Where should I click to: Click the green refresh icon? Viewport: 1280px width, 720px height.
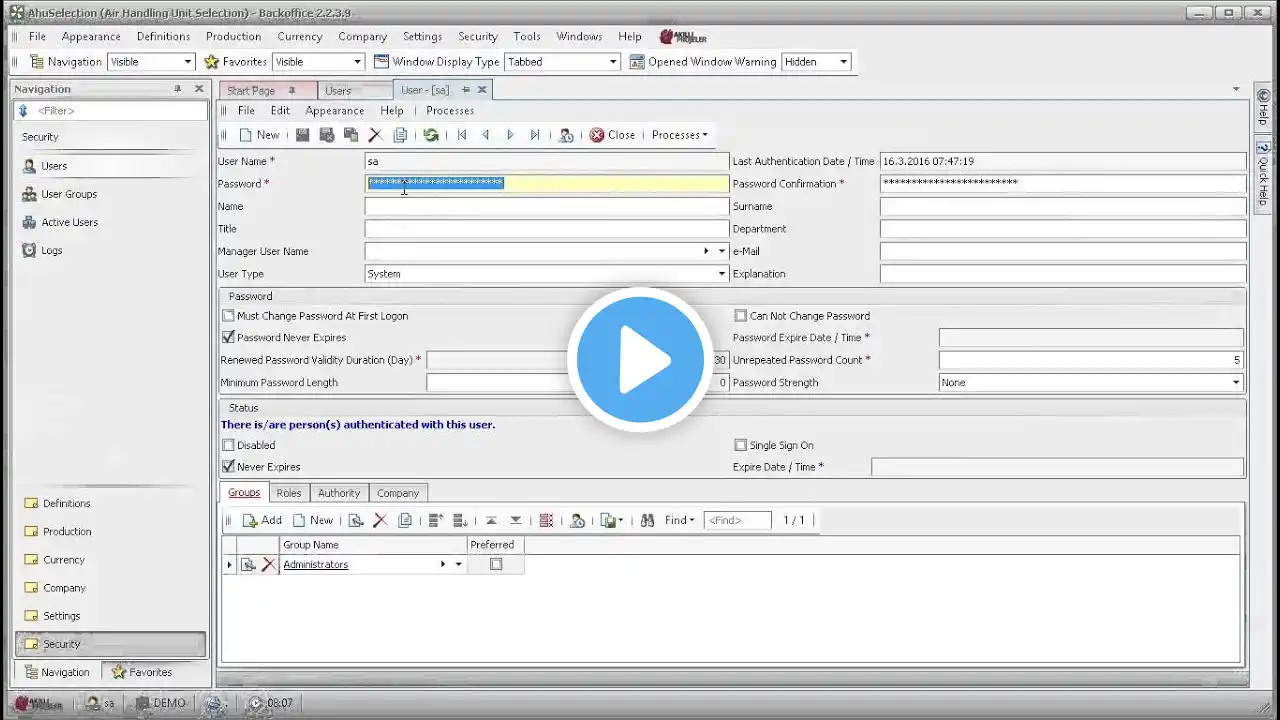click(x=431, y=135)
